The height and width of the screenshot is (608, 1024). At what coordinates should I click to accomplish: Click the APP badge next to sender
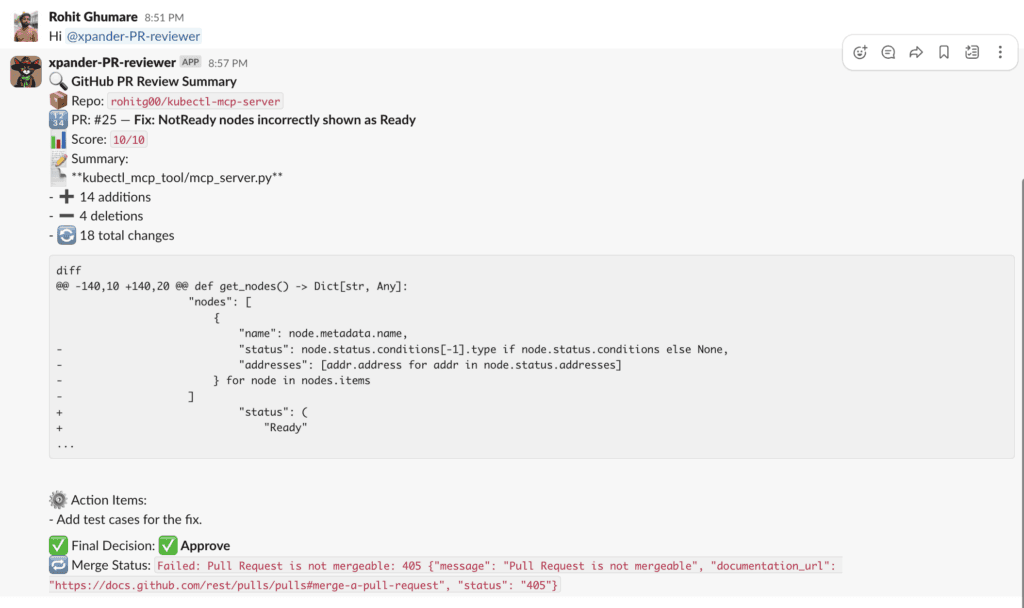tap(191, 62)
